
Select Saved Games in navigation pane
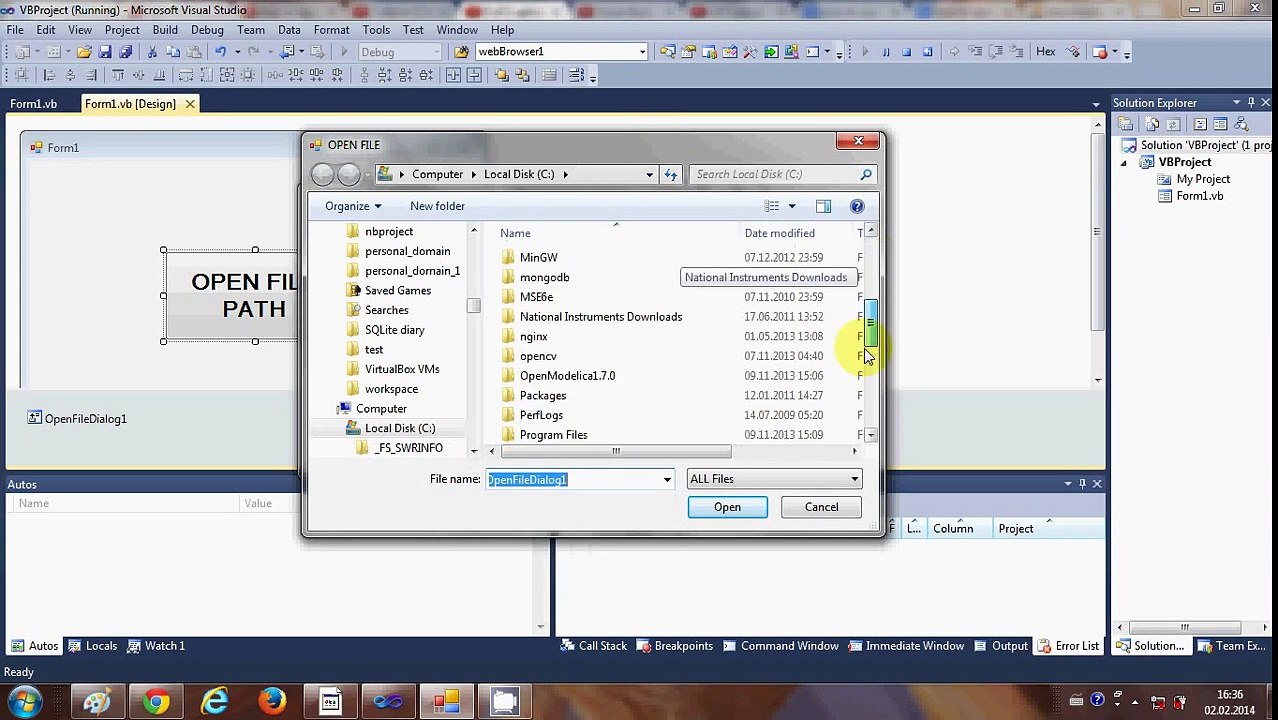[397, 290]
